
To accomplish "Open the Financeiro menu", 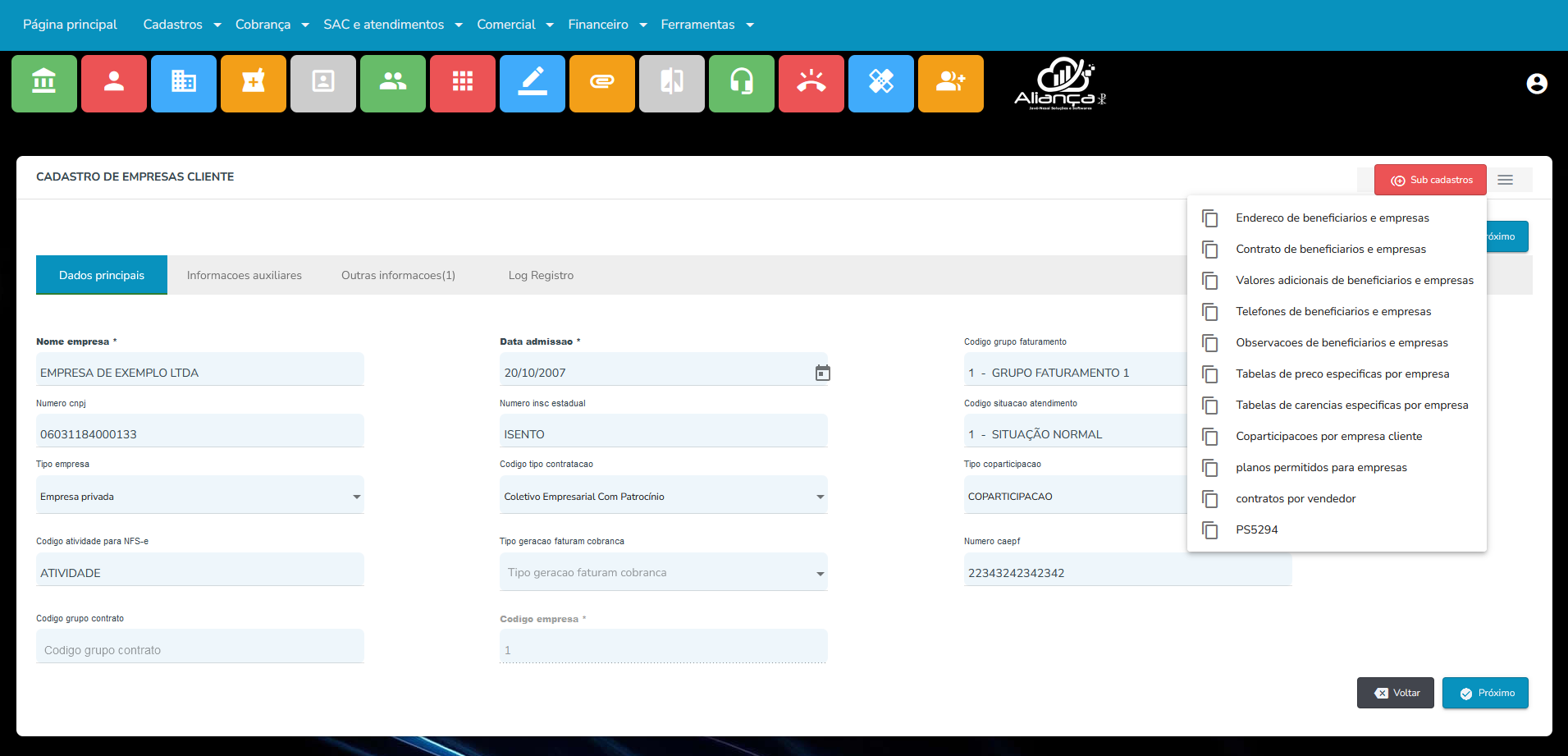I will (x=607, y=25).
